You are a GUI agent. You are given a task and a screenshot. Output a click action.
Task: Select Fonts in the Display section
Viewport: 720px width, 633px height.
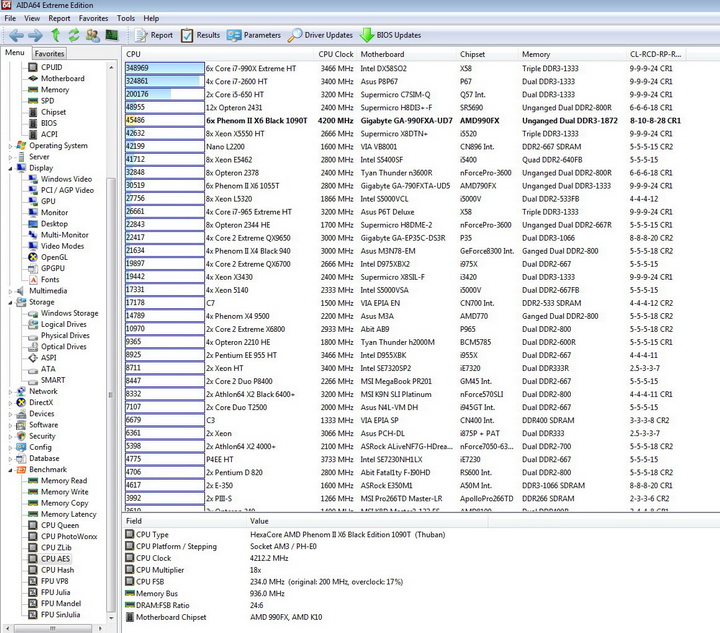pos(50,279)
